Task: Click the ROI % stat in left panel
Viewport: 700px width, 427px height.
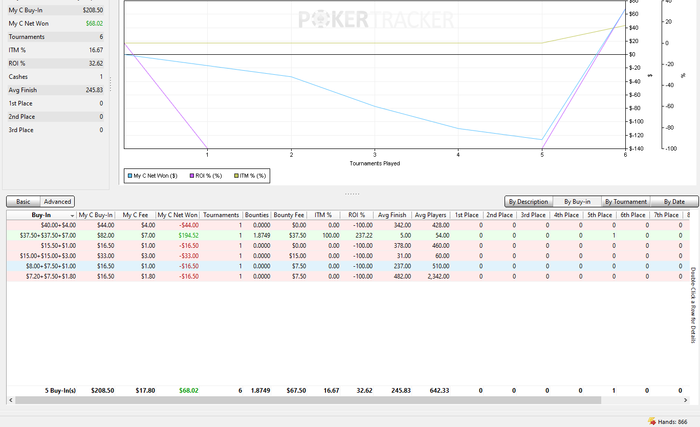Action: [56, 63]
